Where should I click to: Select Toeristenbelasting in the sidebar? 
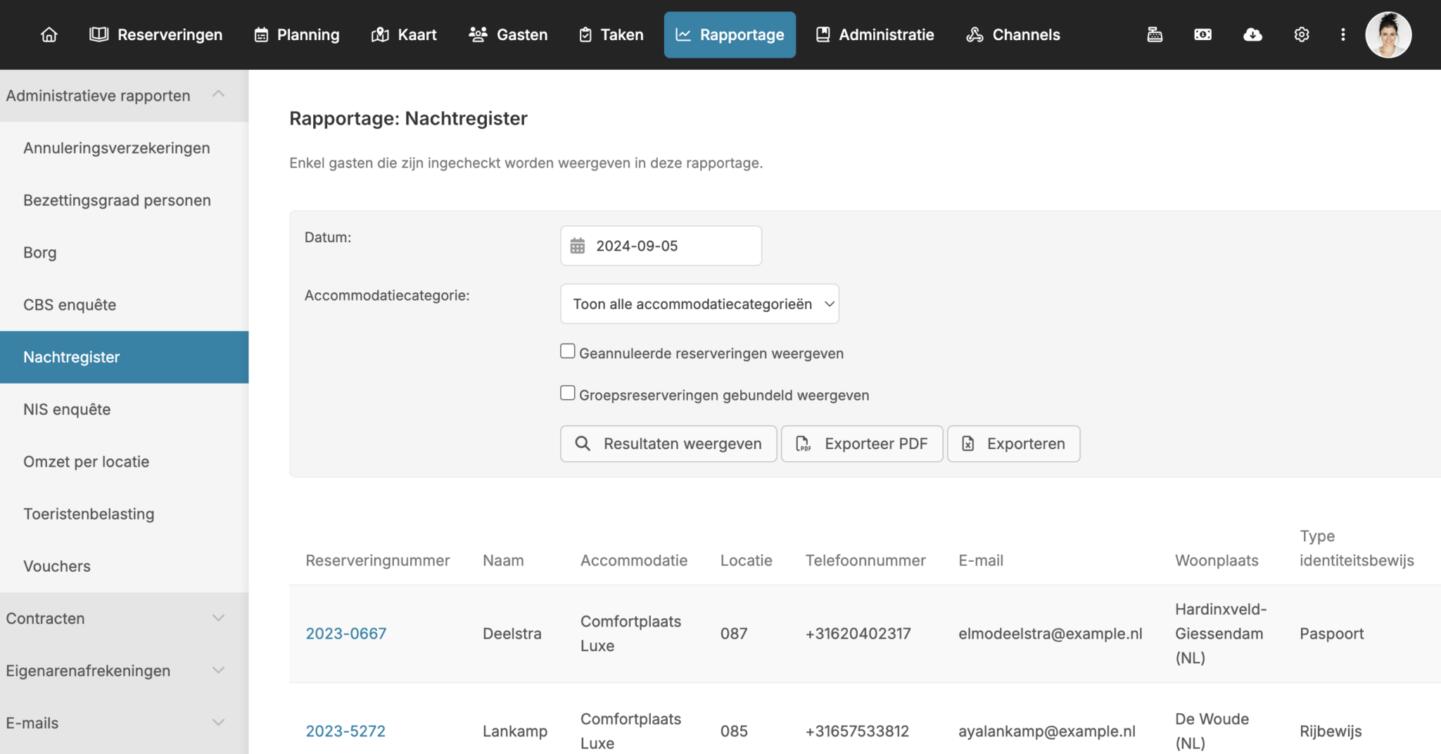(89, 514)
